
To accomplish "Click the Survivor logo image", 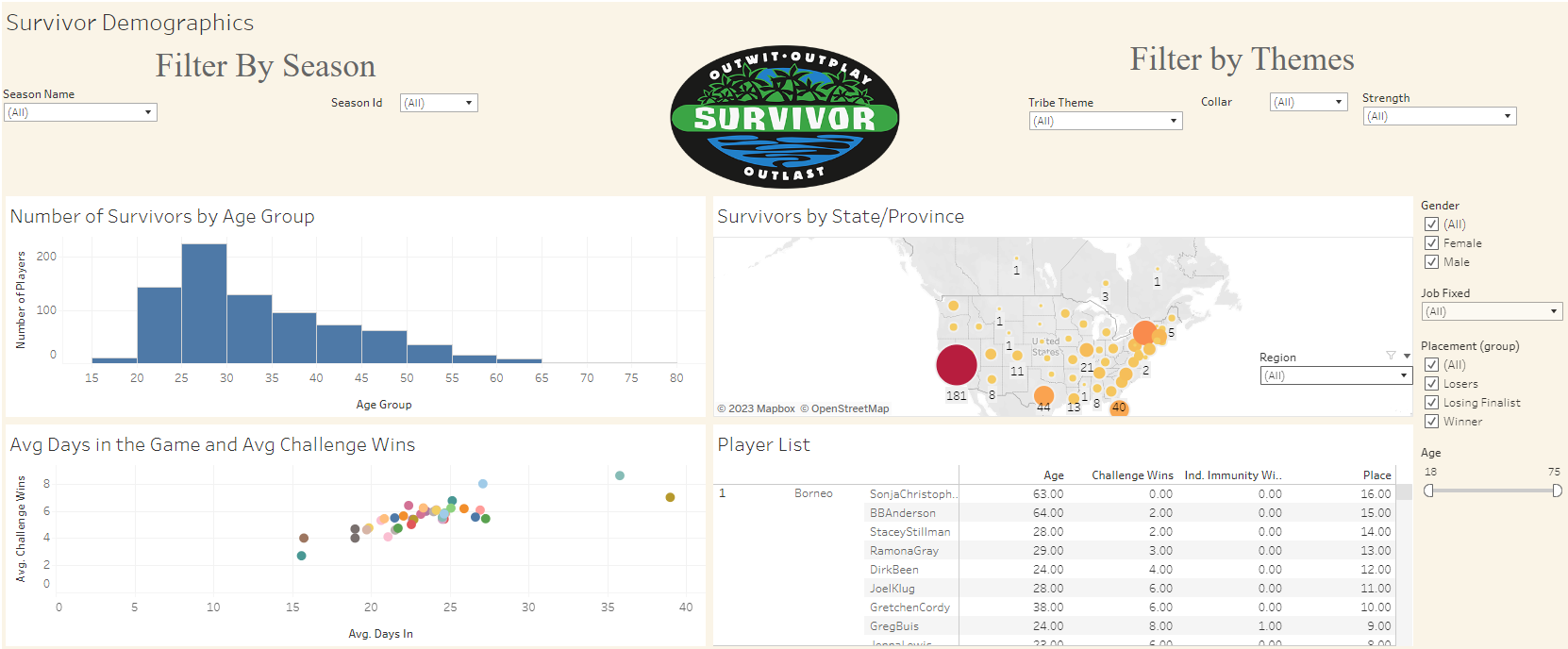I will point(785,116).
